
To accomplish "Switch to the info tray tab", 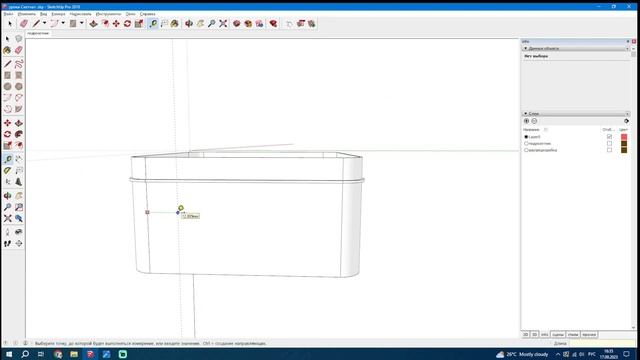I will pos(544,335).
